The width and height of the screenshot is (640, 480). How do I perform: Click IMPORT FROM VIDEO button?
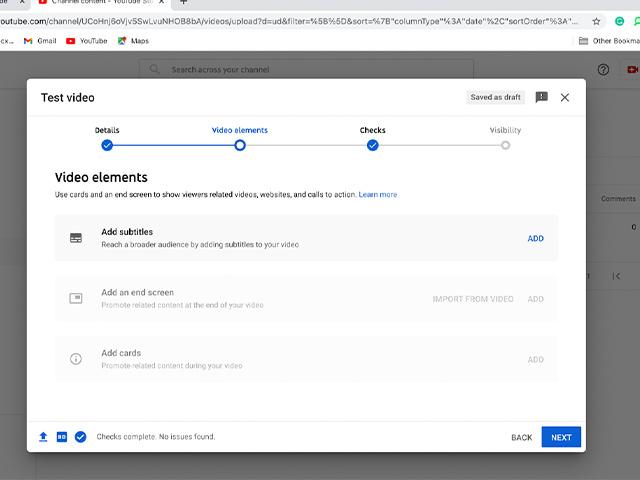coord(473,299)
